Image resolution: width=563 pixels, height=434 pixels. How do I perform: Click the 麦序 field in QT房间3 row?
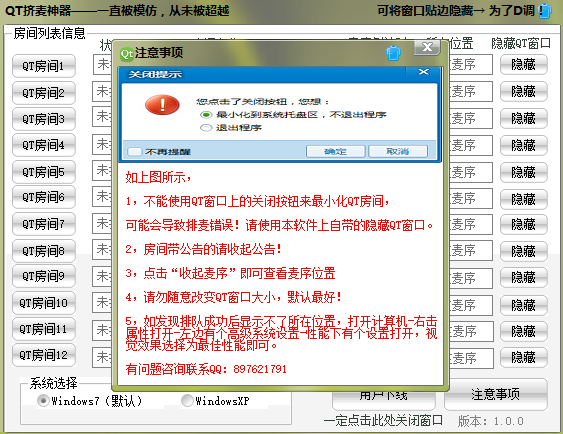(471, 118)
